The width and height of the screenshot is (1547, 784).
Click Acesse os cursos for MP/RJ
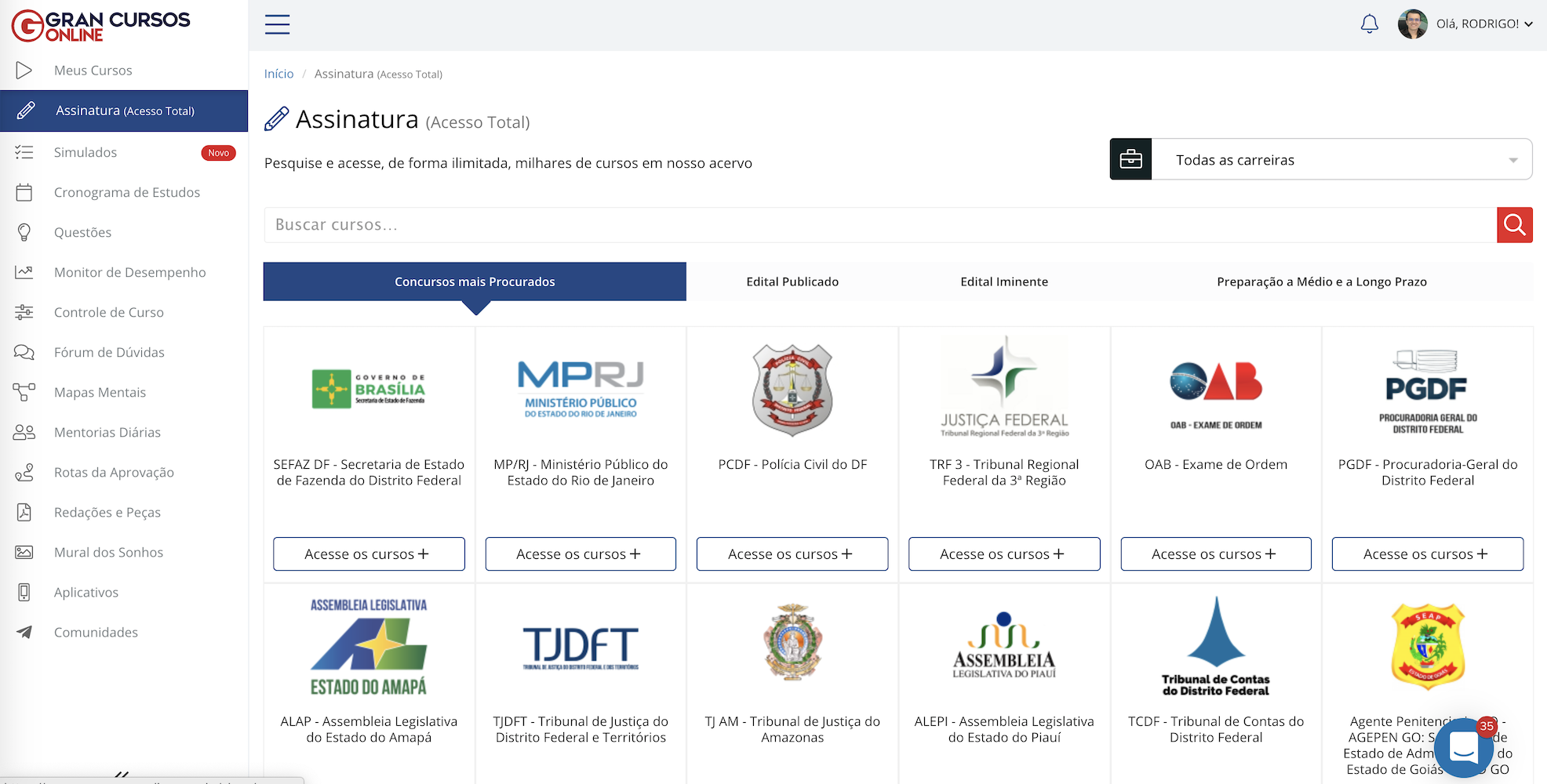(x=581, y=554)
